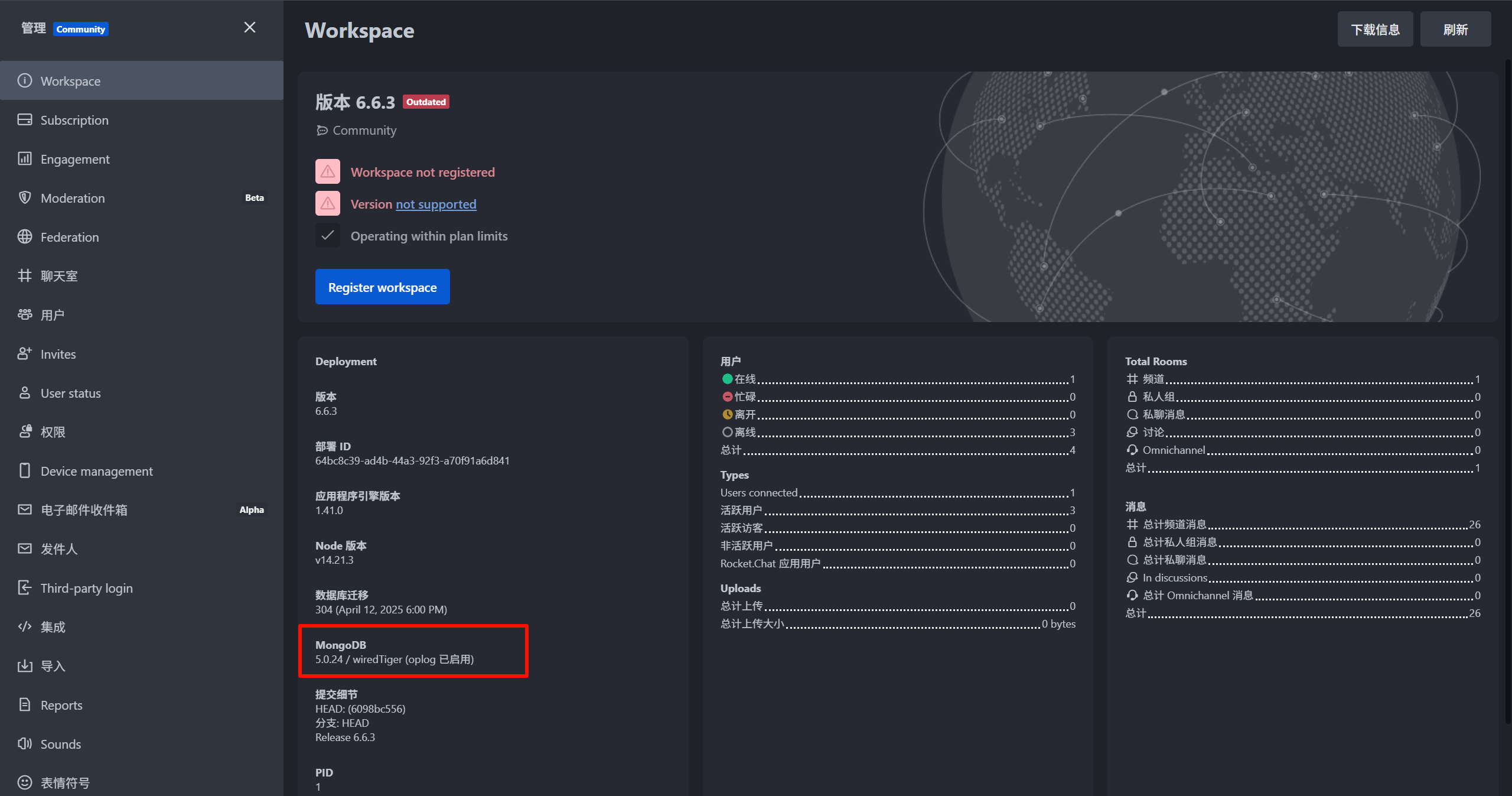Click the 离开 away clock icon
The width and height of the screenshot is (1512, 796).
[728, 414]
